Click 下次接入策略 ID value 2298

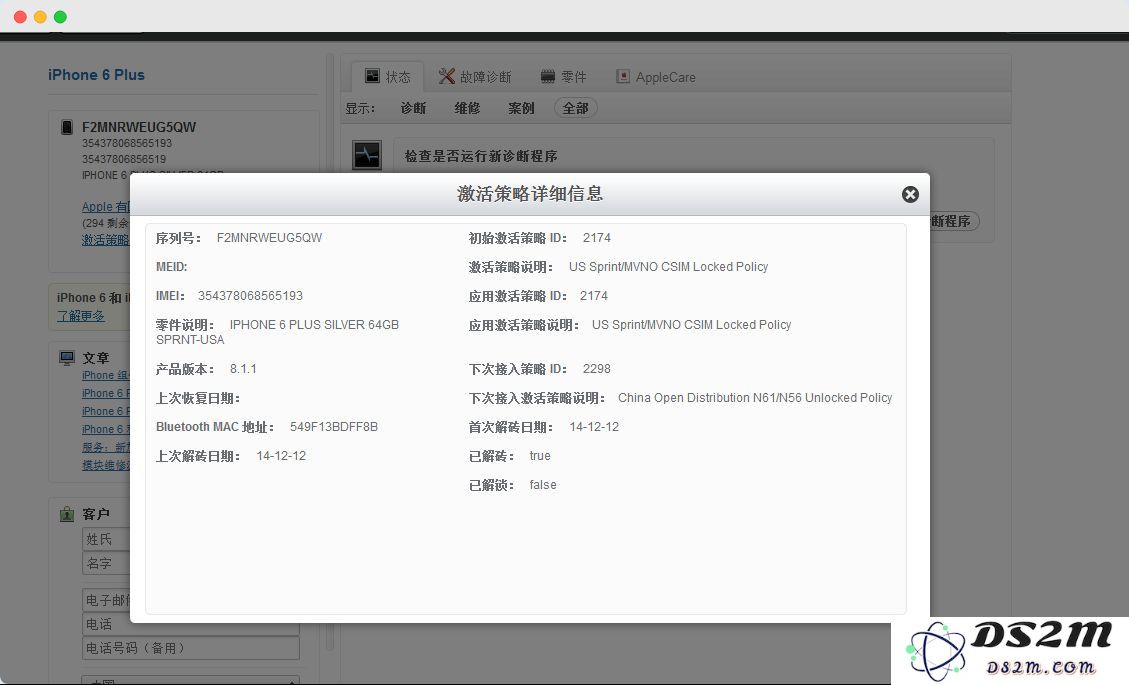[x=597, y=369]
